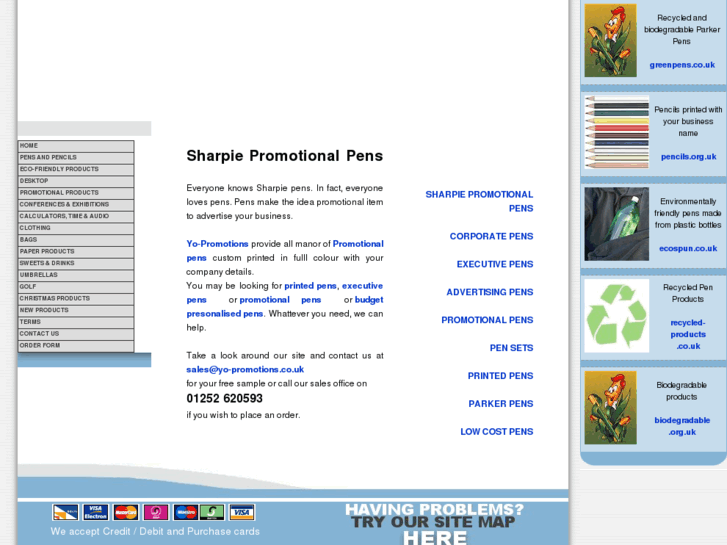
Task: Click cartoon image beside Recycled Parker Pens
Action: coord(610,40)
